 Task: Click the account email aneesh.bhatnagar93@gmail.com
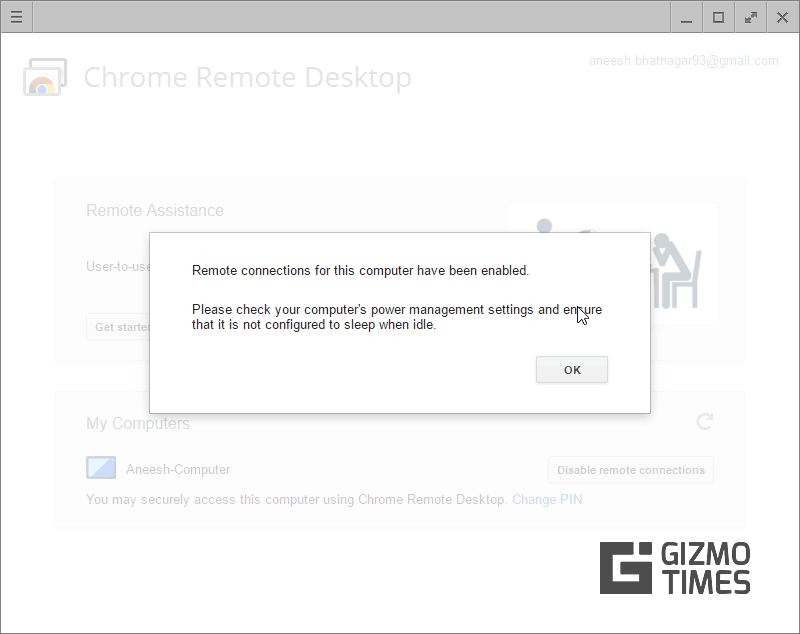point(683,60)
